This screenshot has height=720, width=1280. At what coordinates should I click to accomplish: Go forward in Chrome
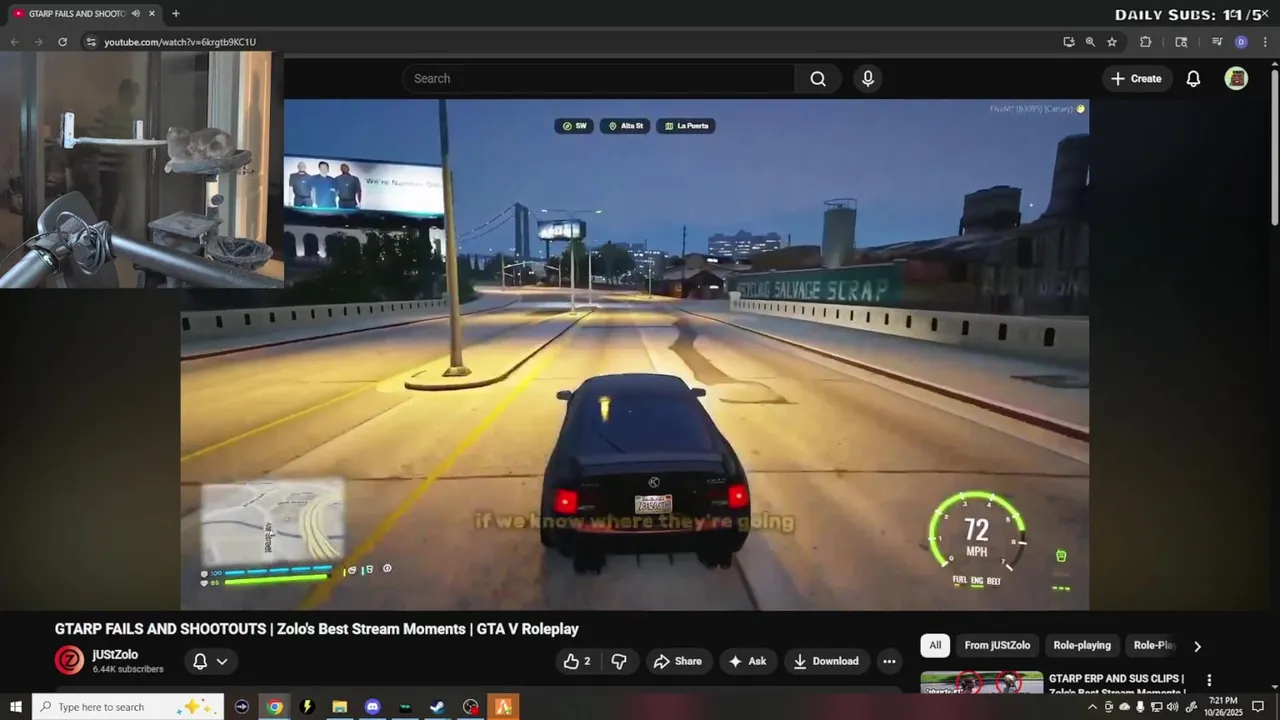coord(38,42)
